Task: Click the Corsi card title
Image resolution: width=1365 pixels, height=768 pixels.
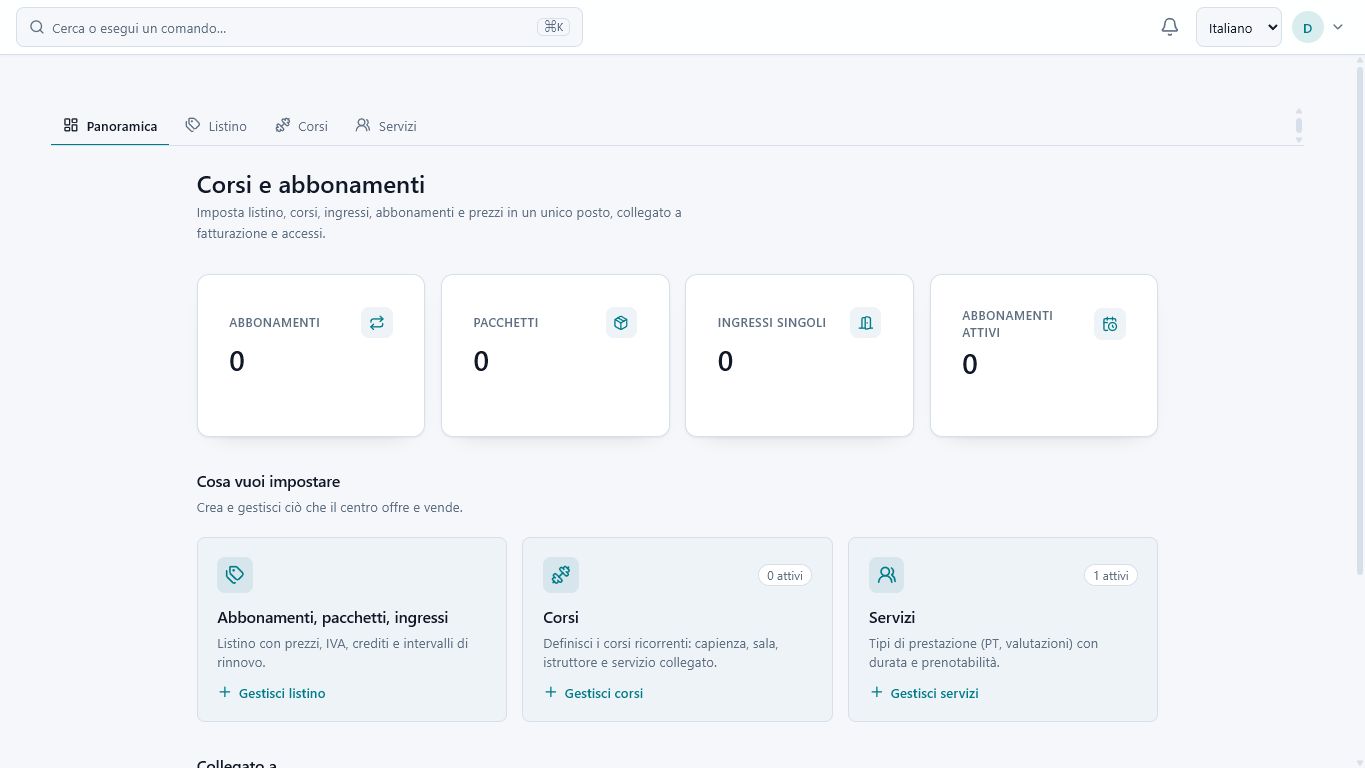Action: click(x=561, y=618)
